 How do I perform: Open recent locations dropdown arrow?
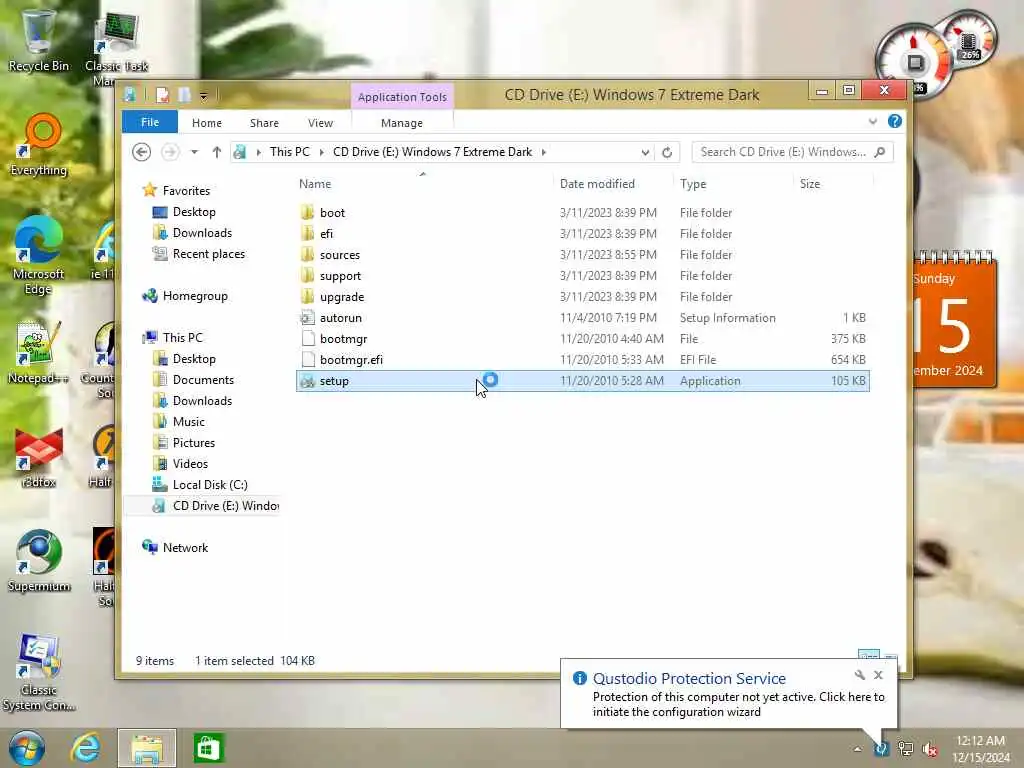tap(194, 152)
